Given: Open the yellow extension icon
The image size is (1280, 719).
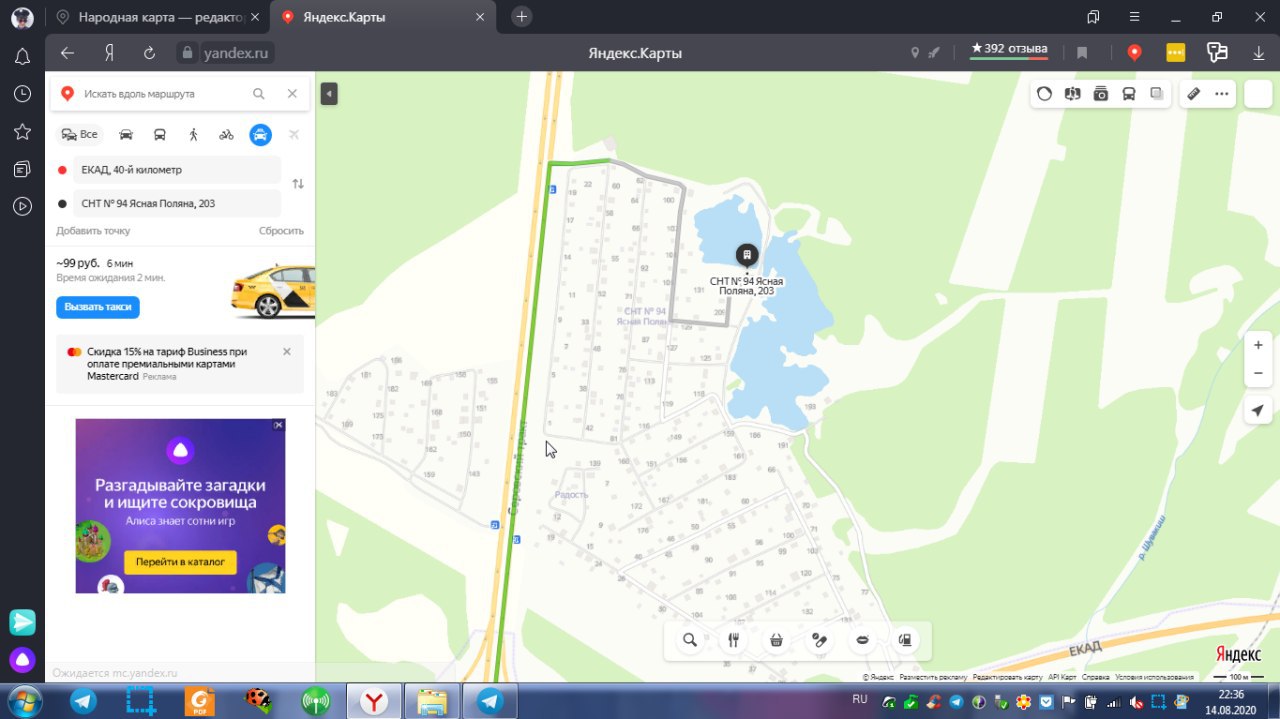Looking at the screenshot, I should tap(1176, 53).
